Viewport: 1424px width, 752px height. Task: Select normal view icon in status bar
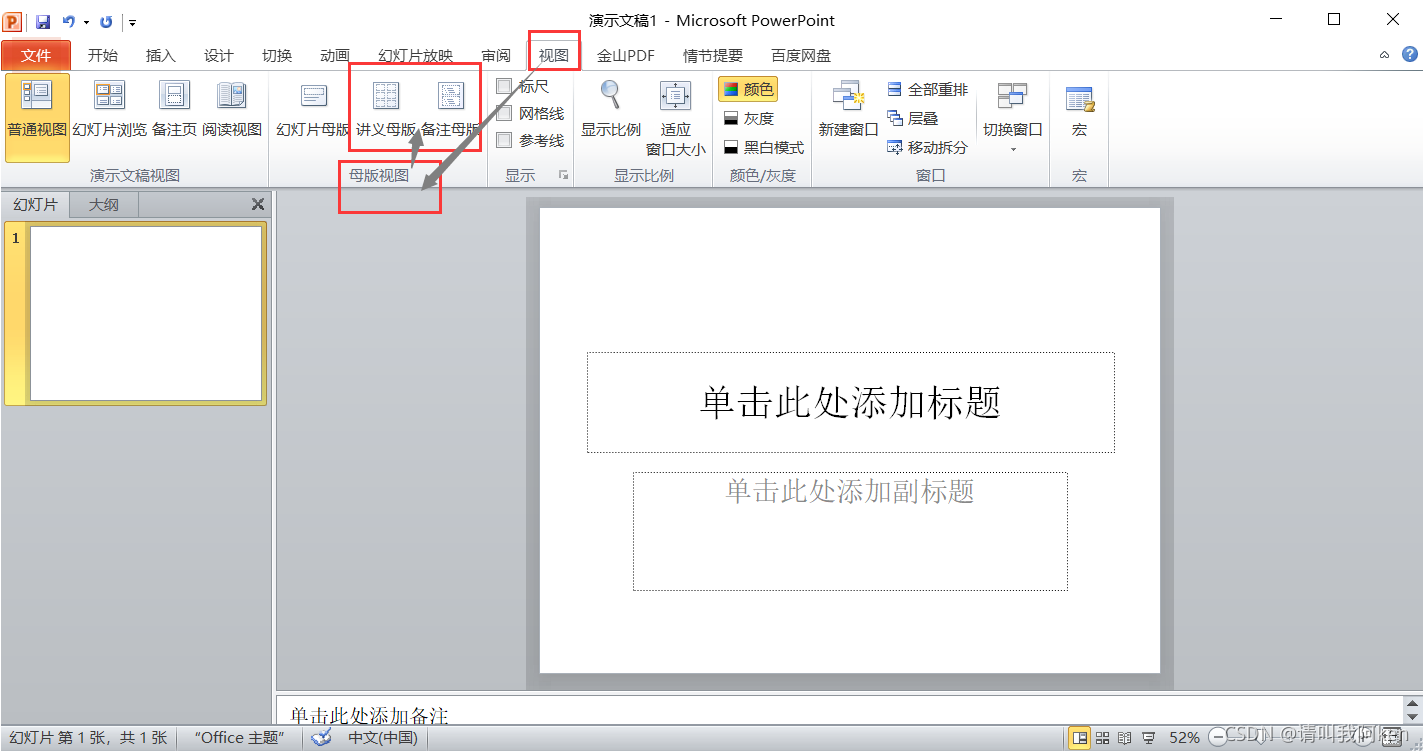[x=1079, y=738]
